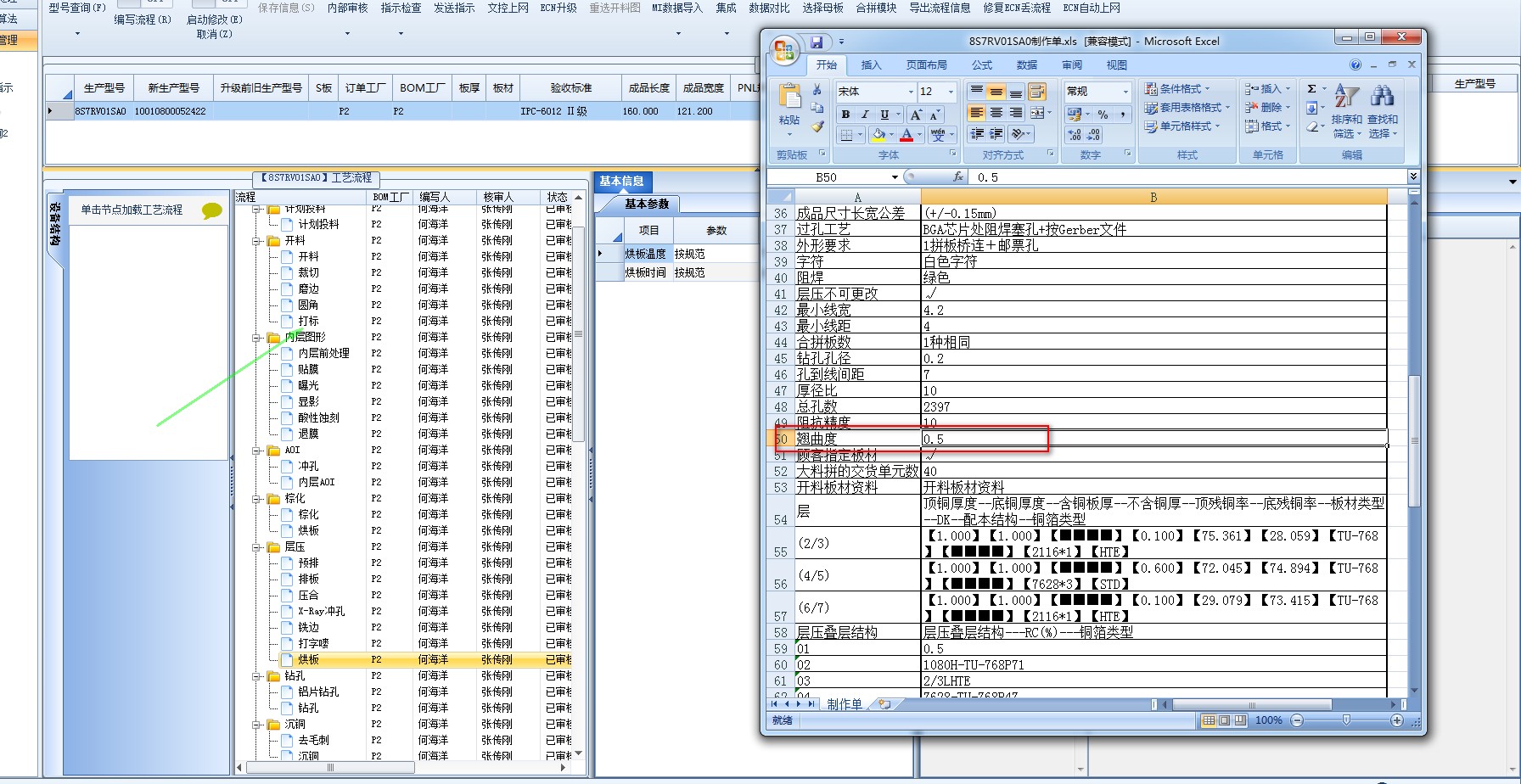Cut selection with scissors icon
The height and width of the screenshot is (784, 1521).
(817, 89)
